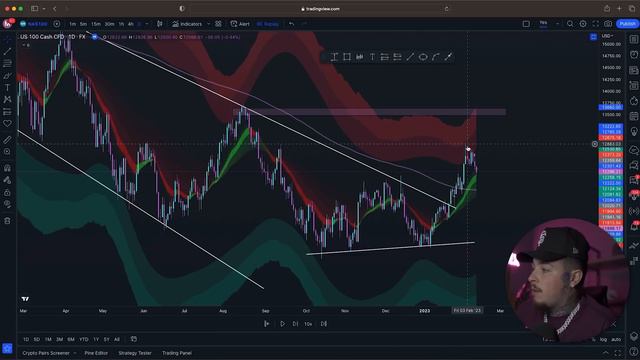Open the indicator templates icon

(x=218, y=24)
